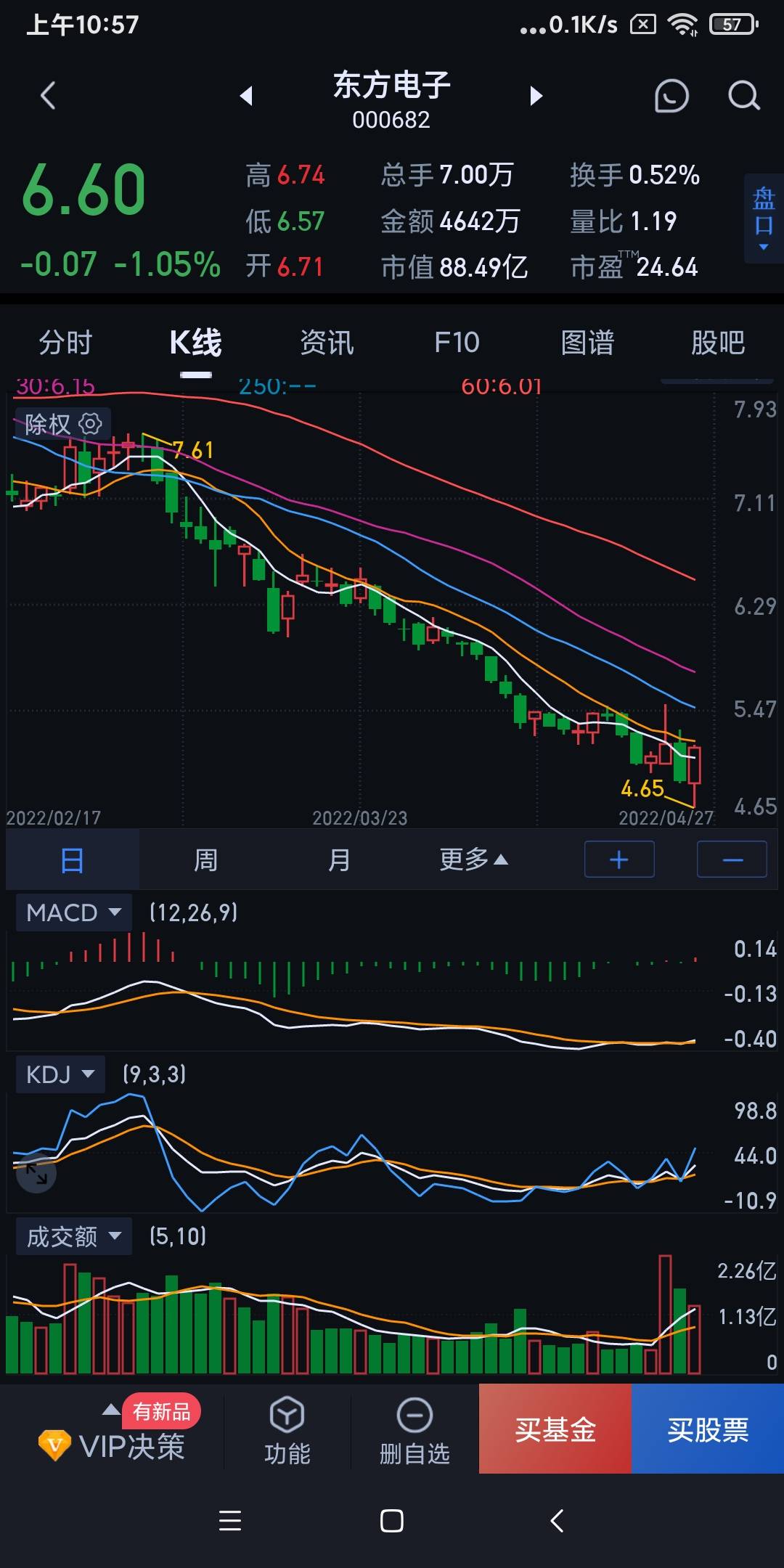Tap the stock name 东方电子
Viewport: 784px width, 1568px height.
[392, 85]
